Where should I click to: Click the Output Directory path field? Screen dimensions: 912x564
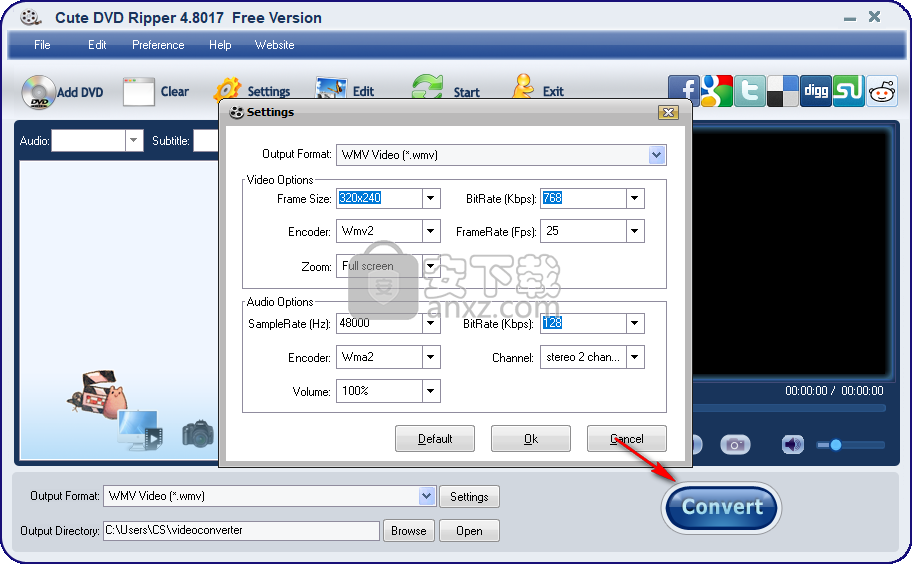241,530
